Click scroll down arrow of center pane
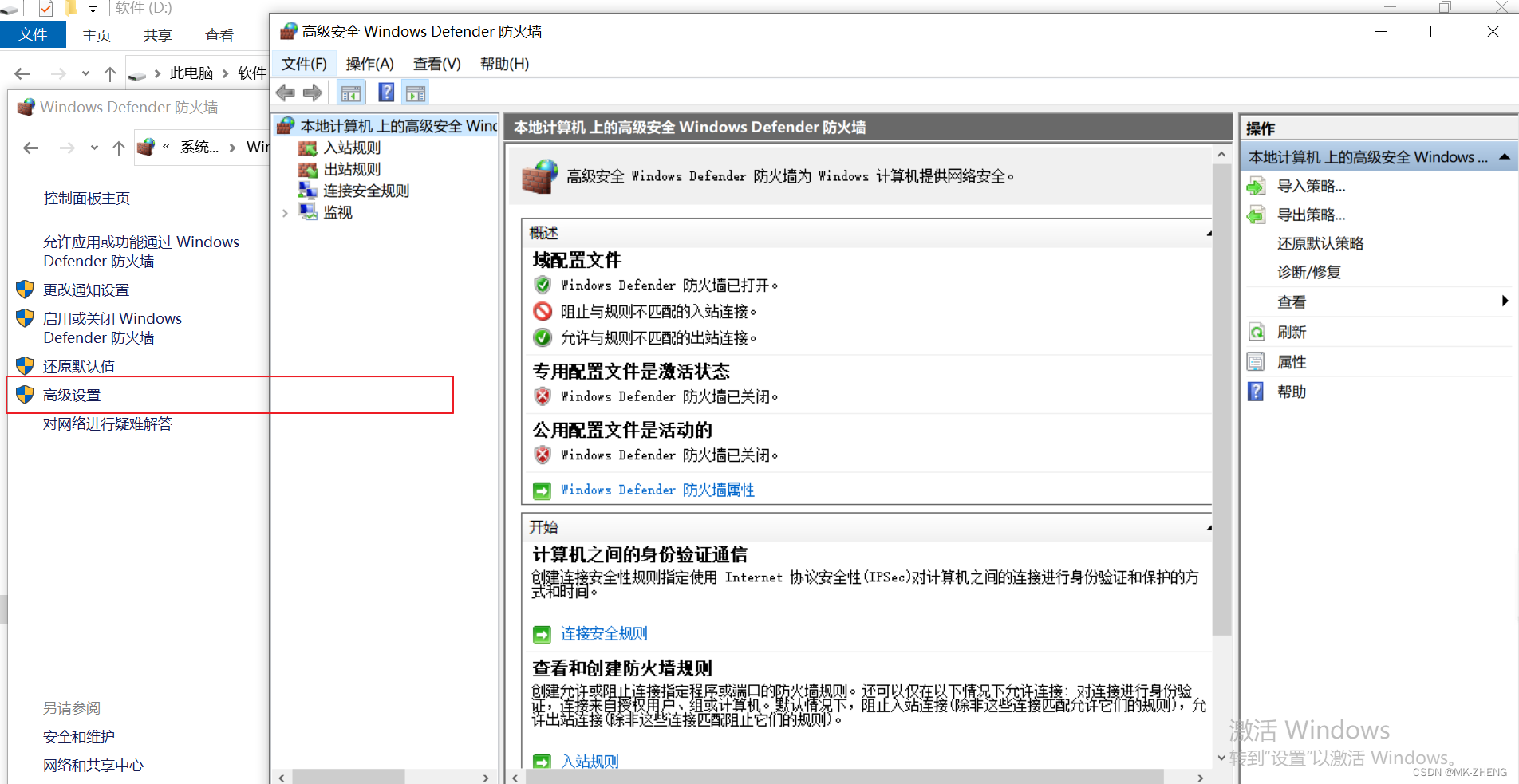This screenshot has height=784, width=1519. [1221, 758]
